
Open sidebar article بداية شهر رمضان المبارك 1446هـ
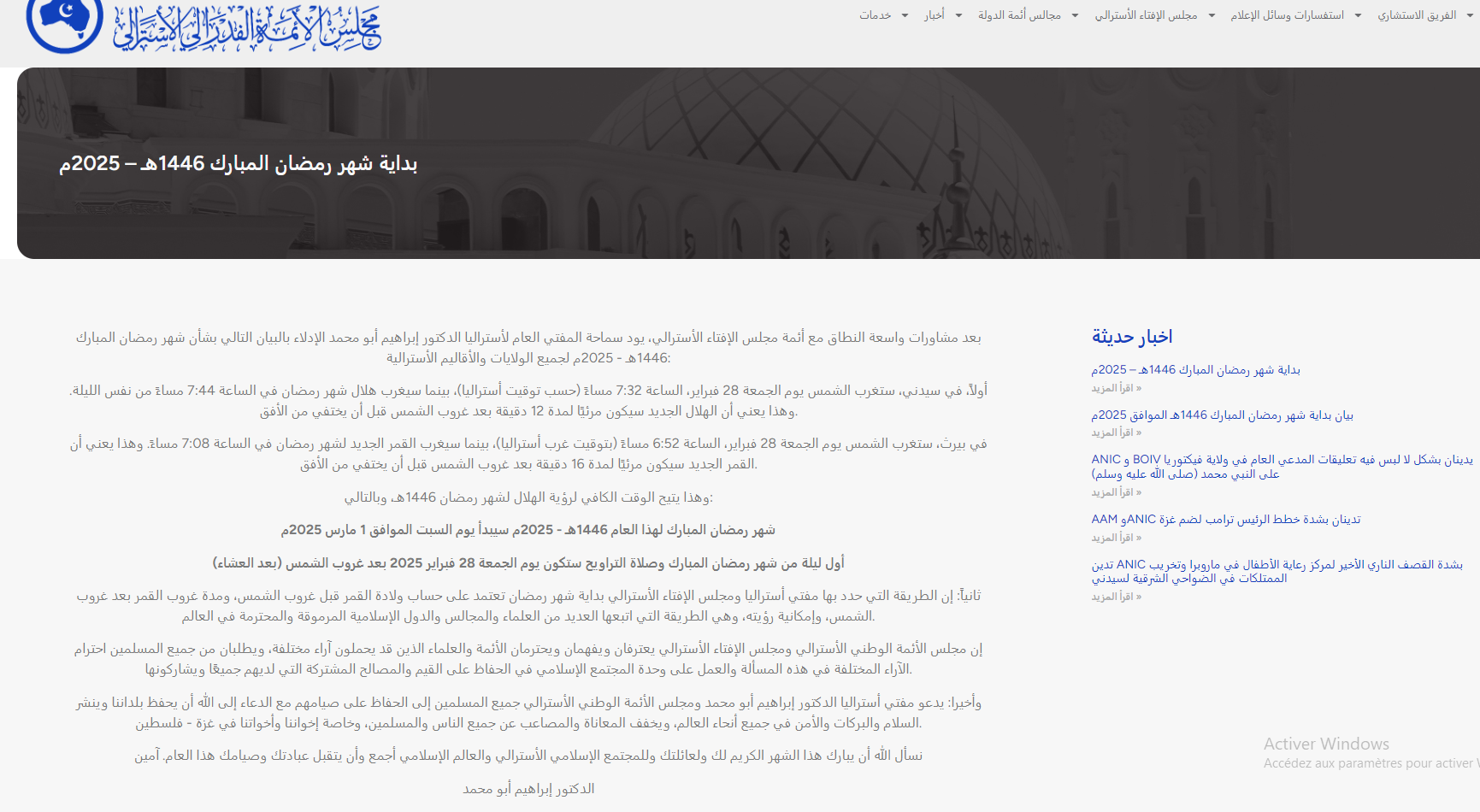tap(1195, 370)
